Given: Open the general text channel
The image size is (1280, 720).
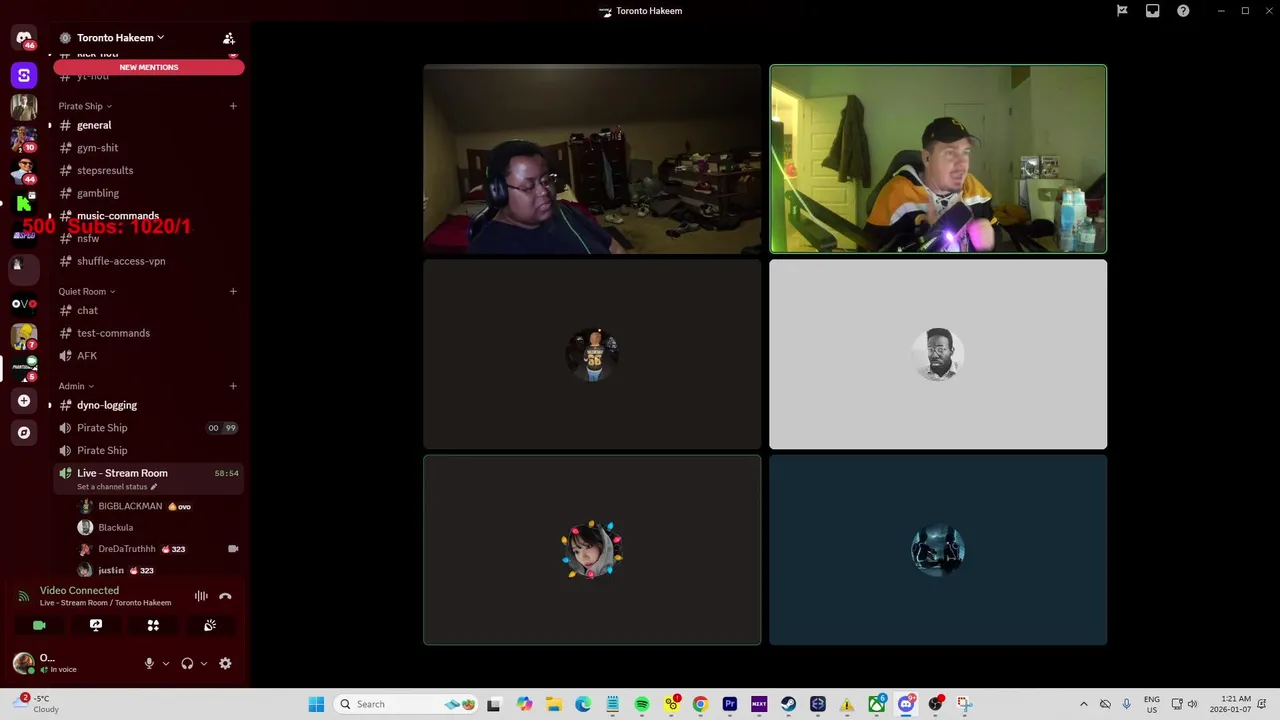Looking at the screenshot, I should click(x=149, y=125).
